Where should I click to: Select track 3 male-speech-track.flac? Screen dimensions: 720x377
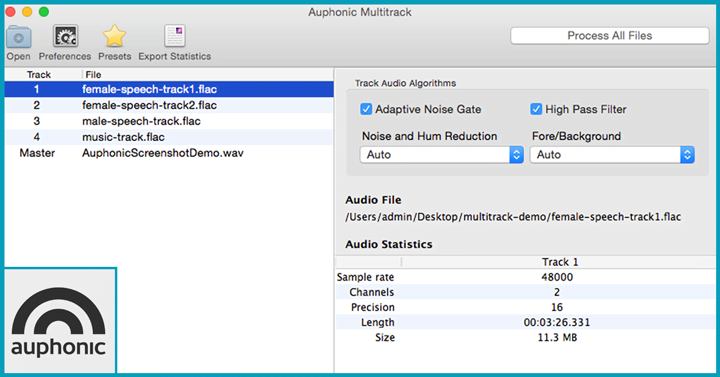coord(169,121)
